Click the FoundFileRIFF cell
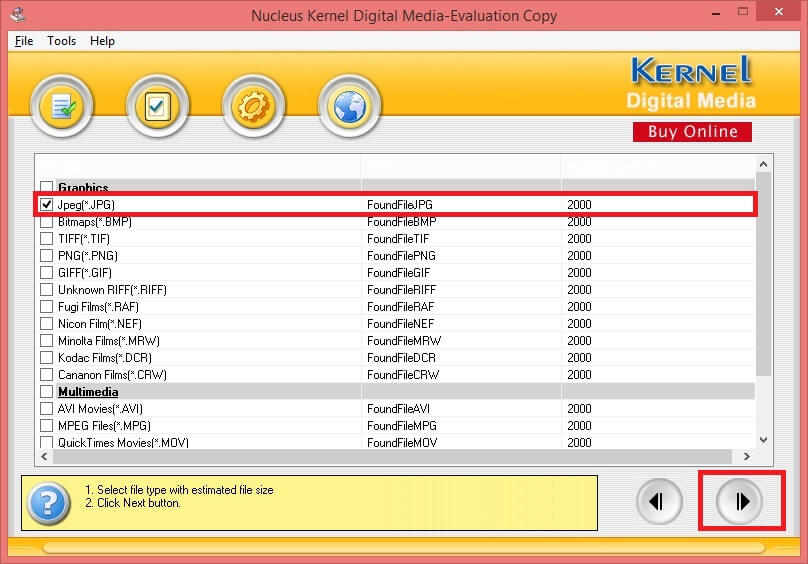The image size is (808, 564). tap(401, 290)
